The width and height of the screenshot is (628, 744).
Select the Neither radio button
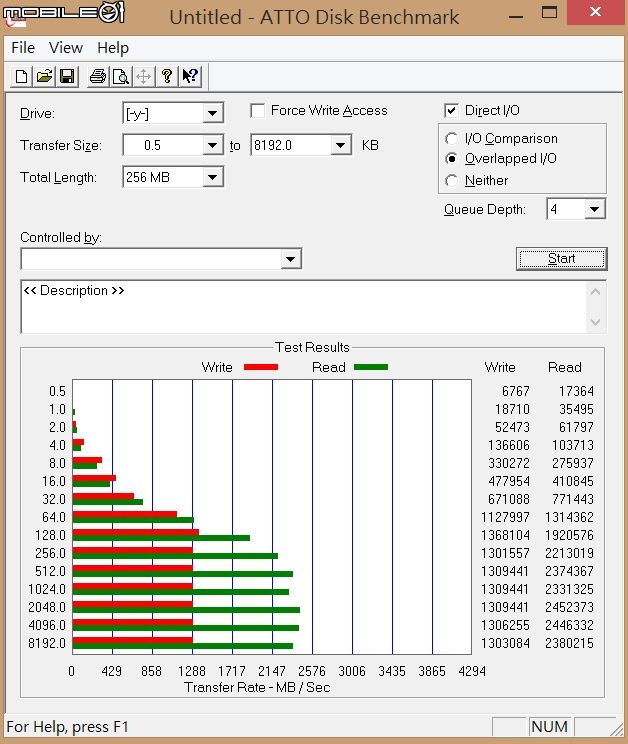tap(452, 180)
